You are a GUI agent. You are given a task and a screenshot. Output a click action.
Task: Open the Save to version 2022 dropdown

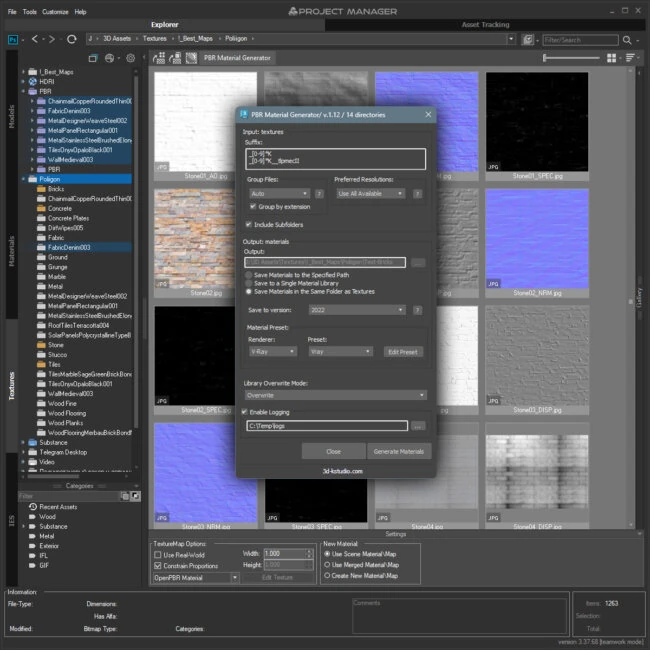click(x=357, y=310)
